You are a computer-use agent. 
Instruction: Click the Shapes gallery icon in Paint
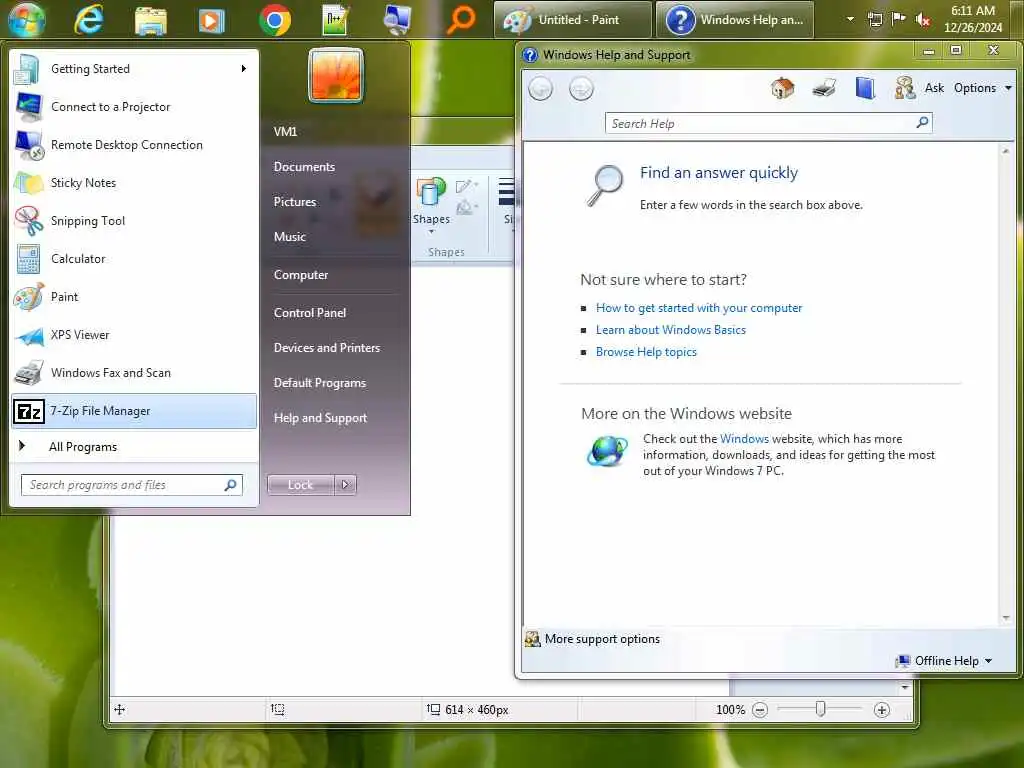coord(430,193)
